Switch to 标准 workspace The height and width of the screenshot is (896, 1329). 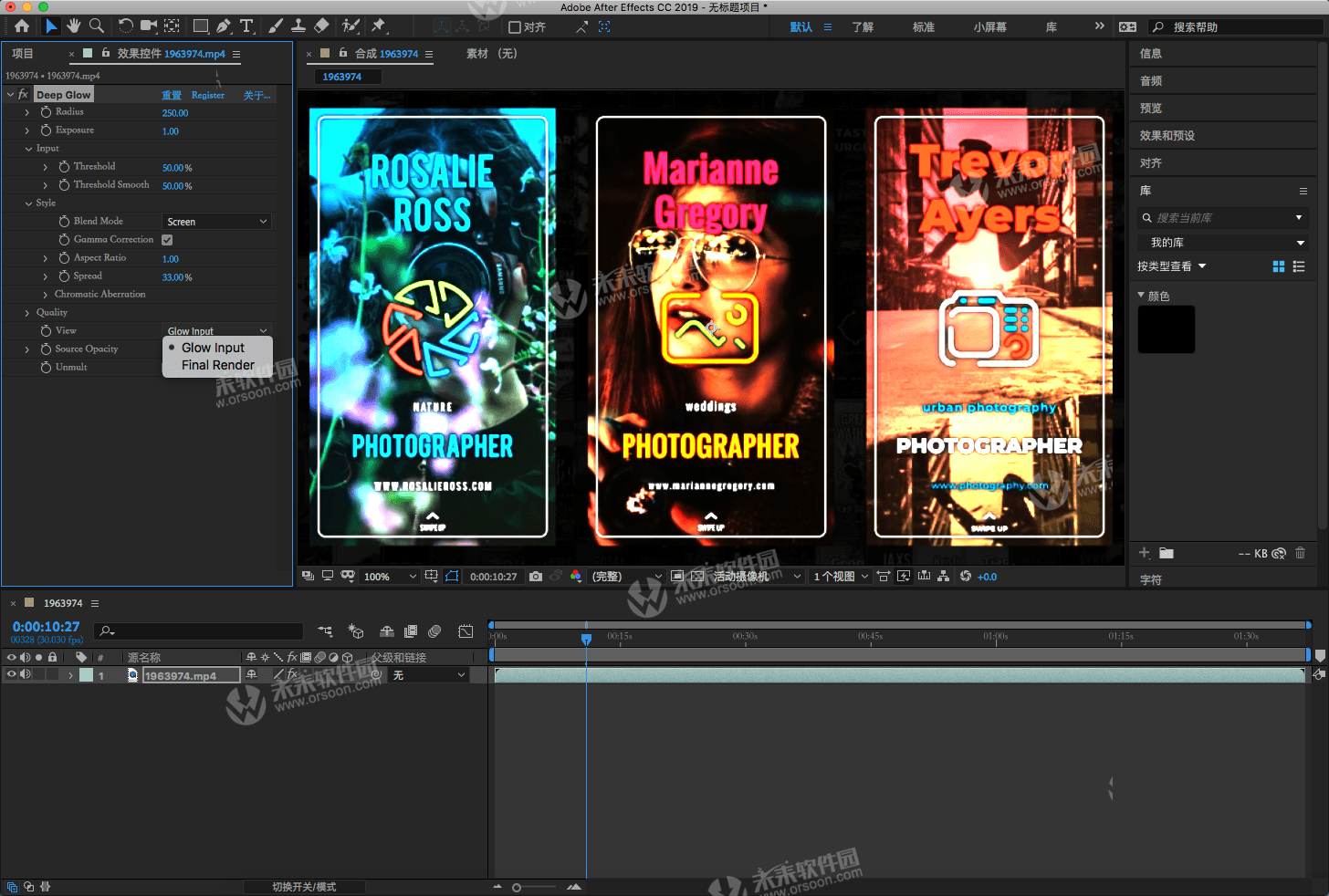click(x=924, y=27)
